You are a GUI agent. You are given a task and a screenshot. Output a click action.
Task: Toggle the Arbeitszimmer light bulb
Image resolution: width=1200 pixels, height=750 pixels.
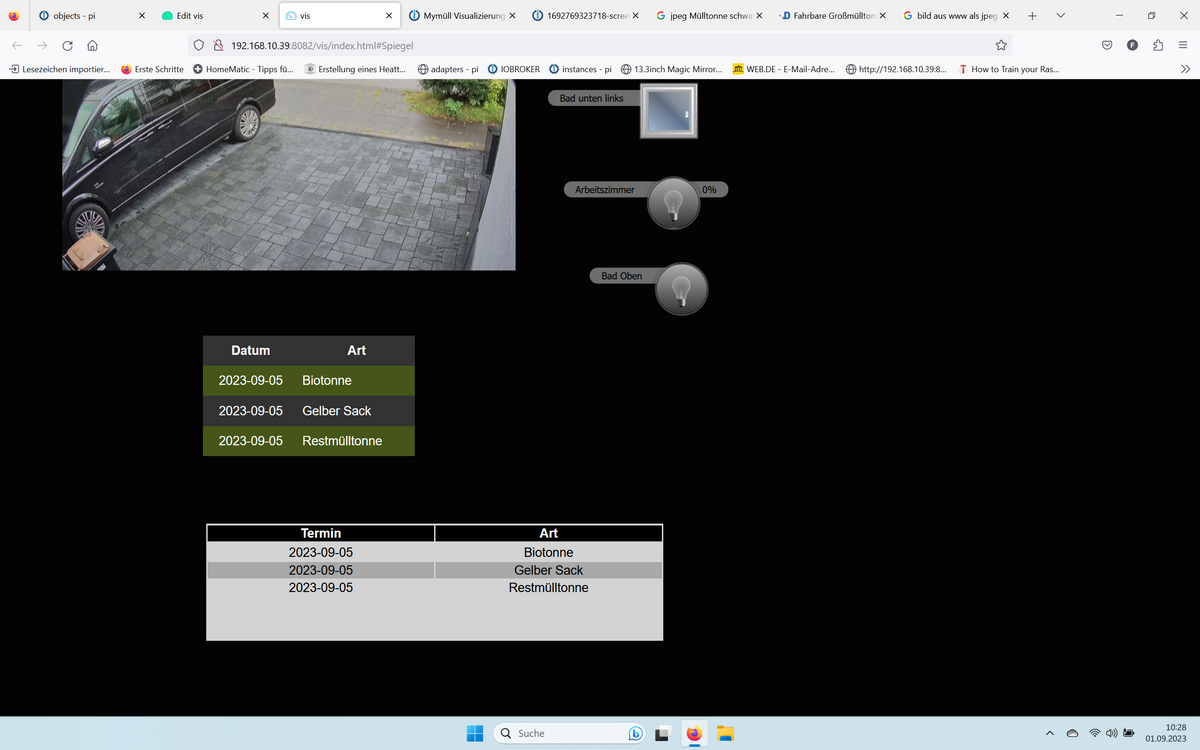[674, 203]
